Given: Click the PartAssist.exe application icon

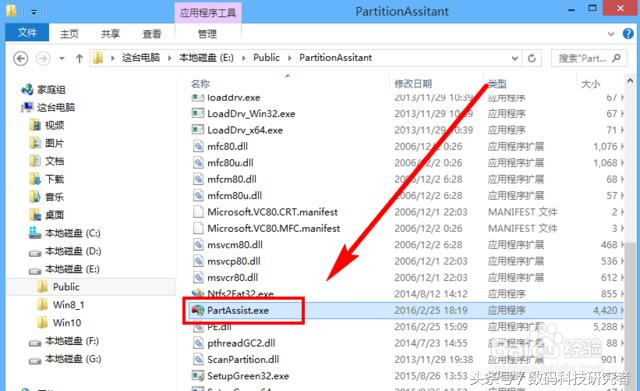Looking at the screenshot, I should click(x=198, y=310).
